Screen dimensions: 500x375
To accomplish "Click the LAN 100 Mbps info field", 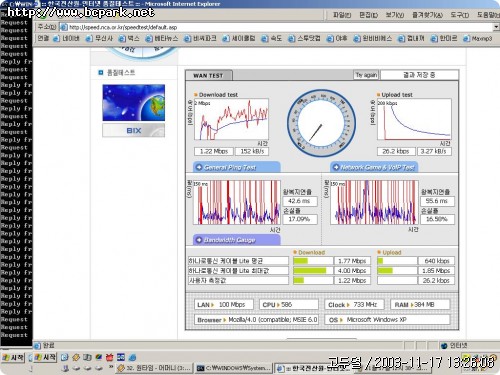I will coord(224,304).
